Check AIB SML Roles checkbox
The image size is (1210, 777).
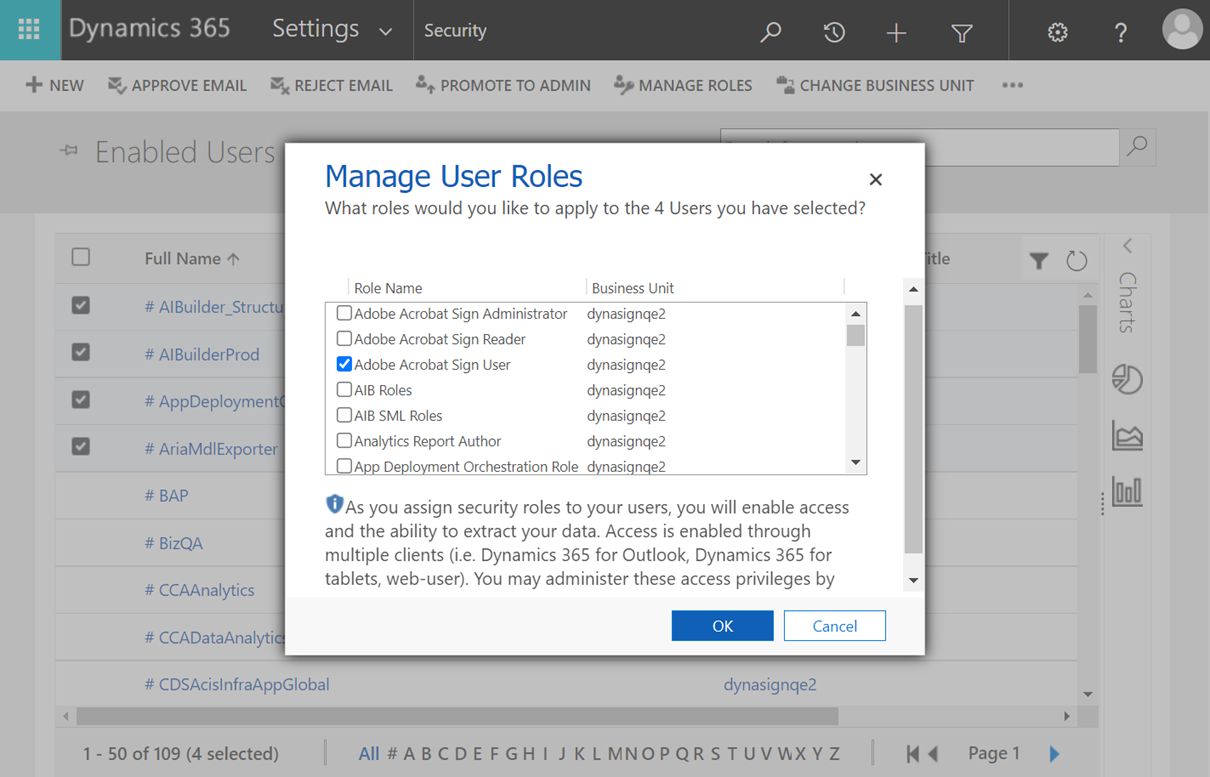click(344, 415)
